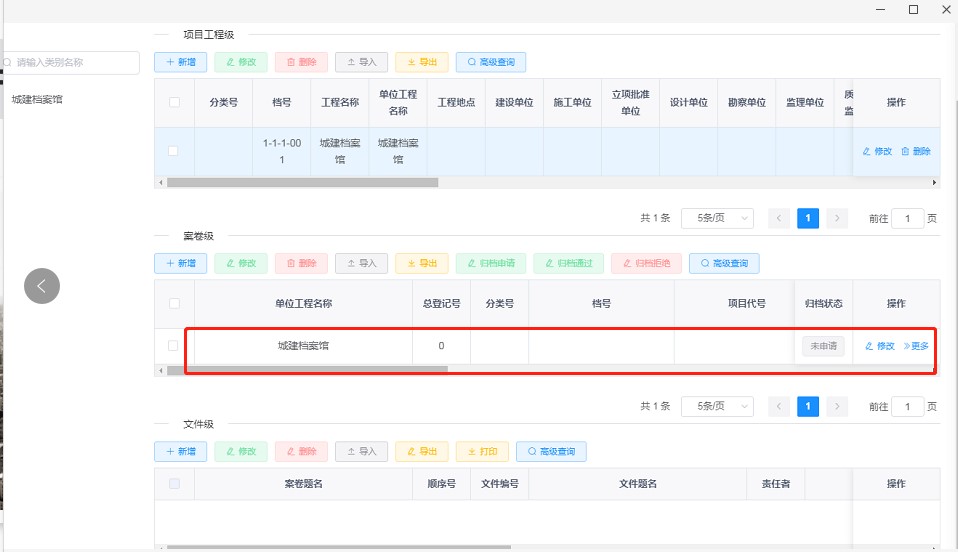Click 导出 in the 项目工程级 toolbar
Image resolution: width=958 pixels, height=552 pixels.
[x=422, y=62]
